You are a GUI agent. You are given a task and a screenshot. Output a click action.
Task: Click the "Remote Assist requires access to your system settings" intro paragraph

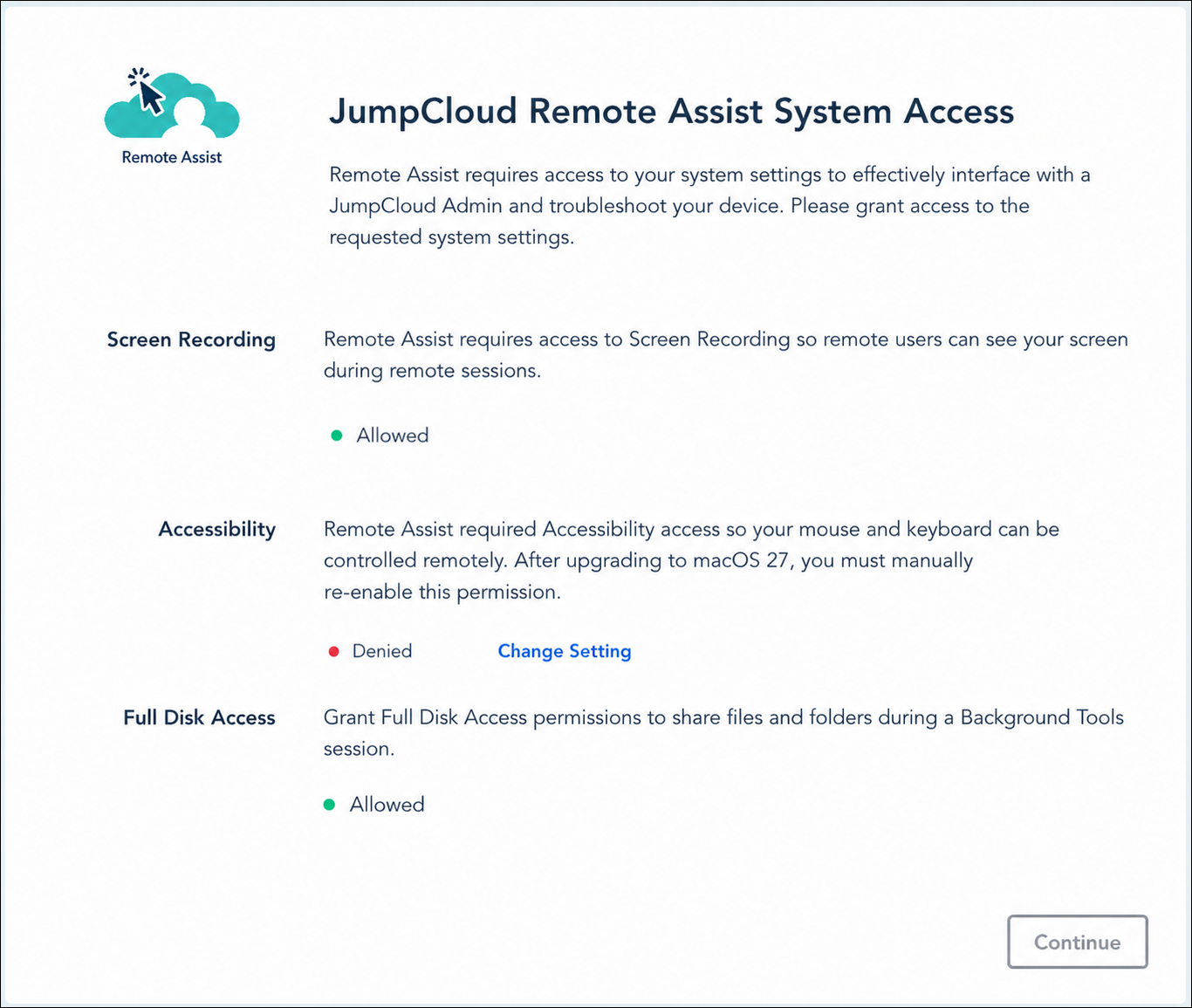tap(709, 206)
